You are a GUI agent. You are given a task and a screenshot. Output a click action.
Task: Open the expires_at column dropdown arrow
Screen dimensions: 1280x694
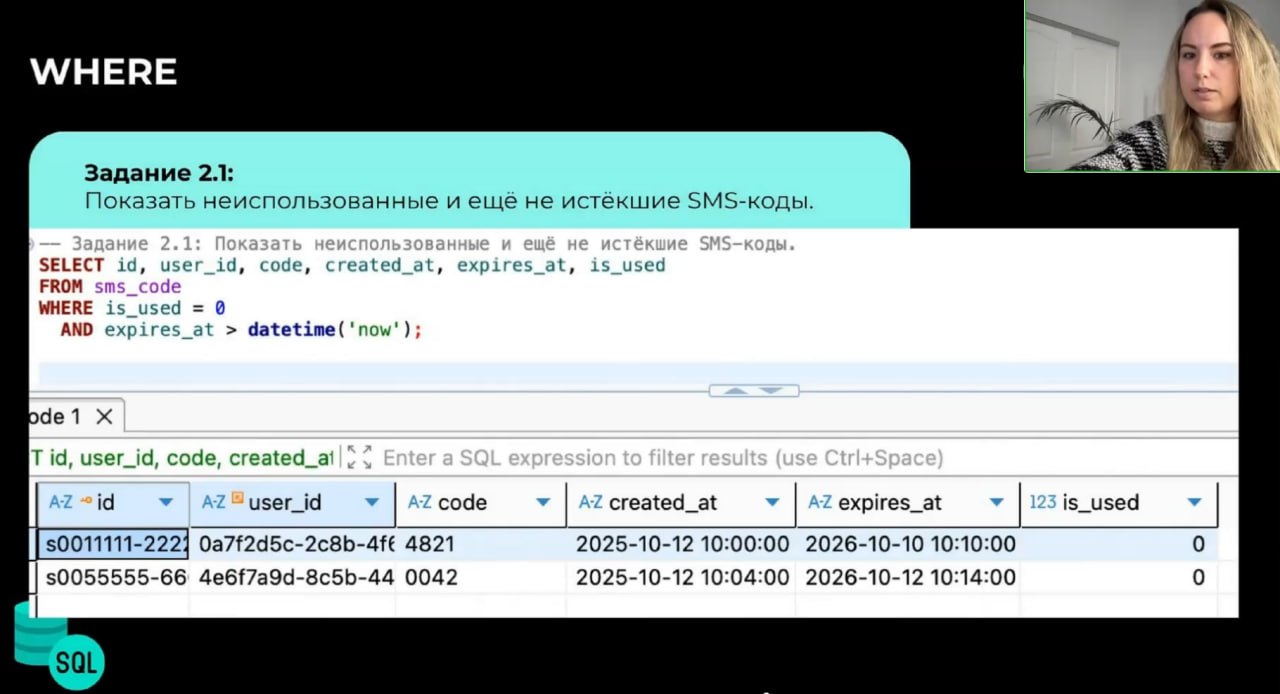point(996,502)
